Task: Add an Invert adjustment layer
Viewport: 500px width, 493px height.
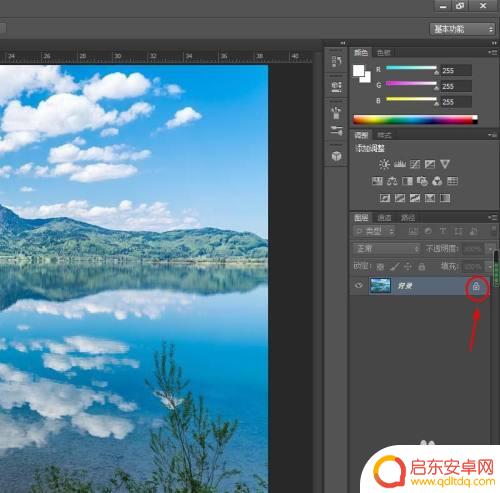Action: [x=385, y=198]
